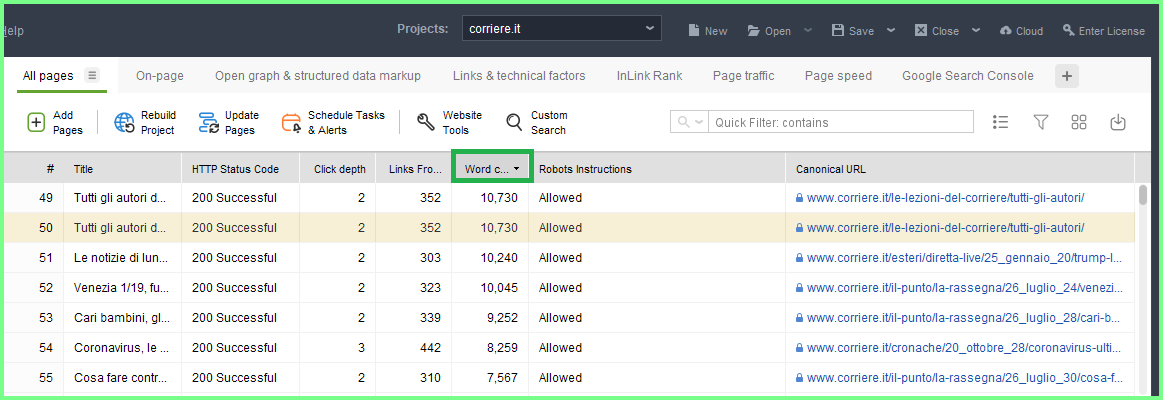The height and width of the screenshot is (400, 1163).
Task: Select title 'Cosa fare contr...'
Action: pos(122,378)
